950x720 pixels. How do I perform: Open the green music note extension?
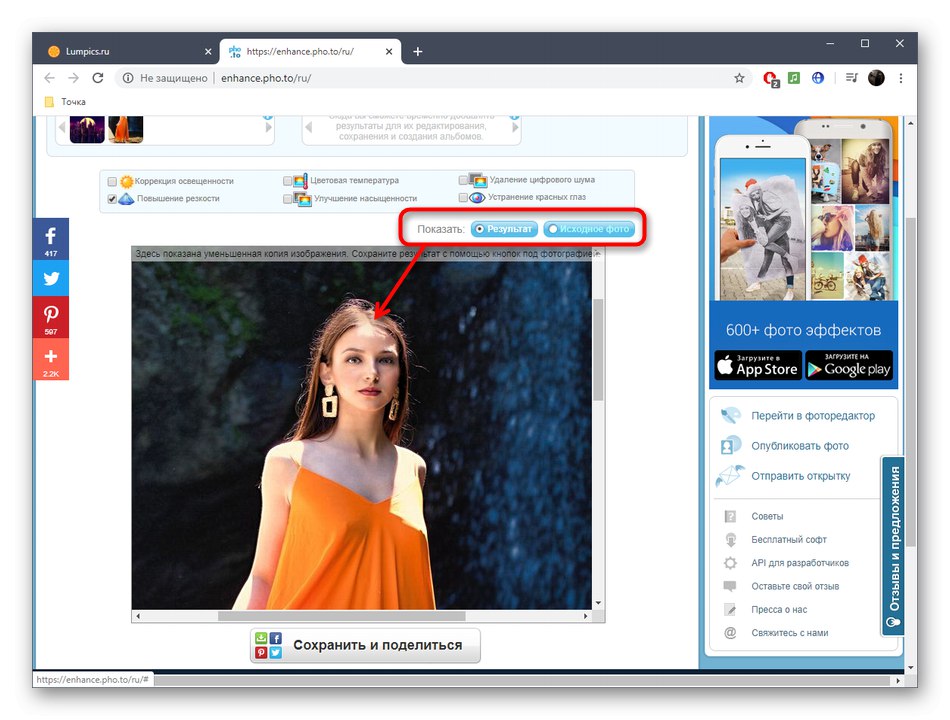click(794, 78)
